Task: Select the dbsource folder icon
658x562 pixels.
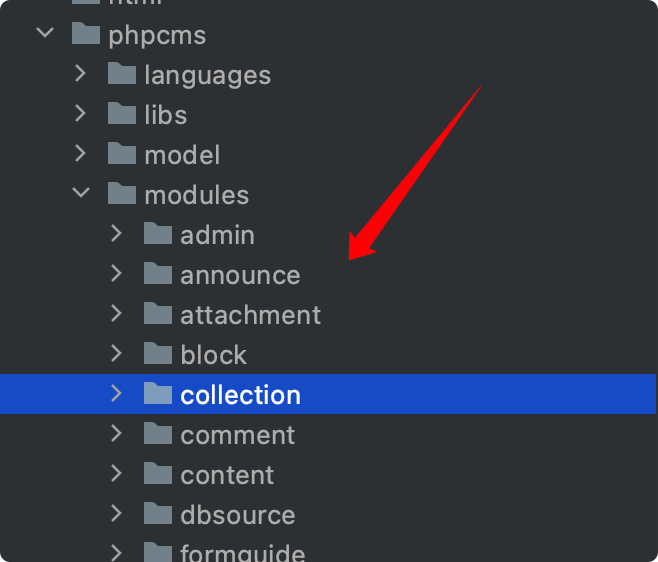Action: [158, 513]
